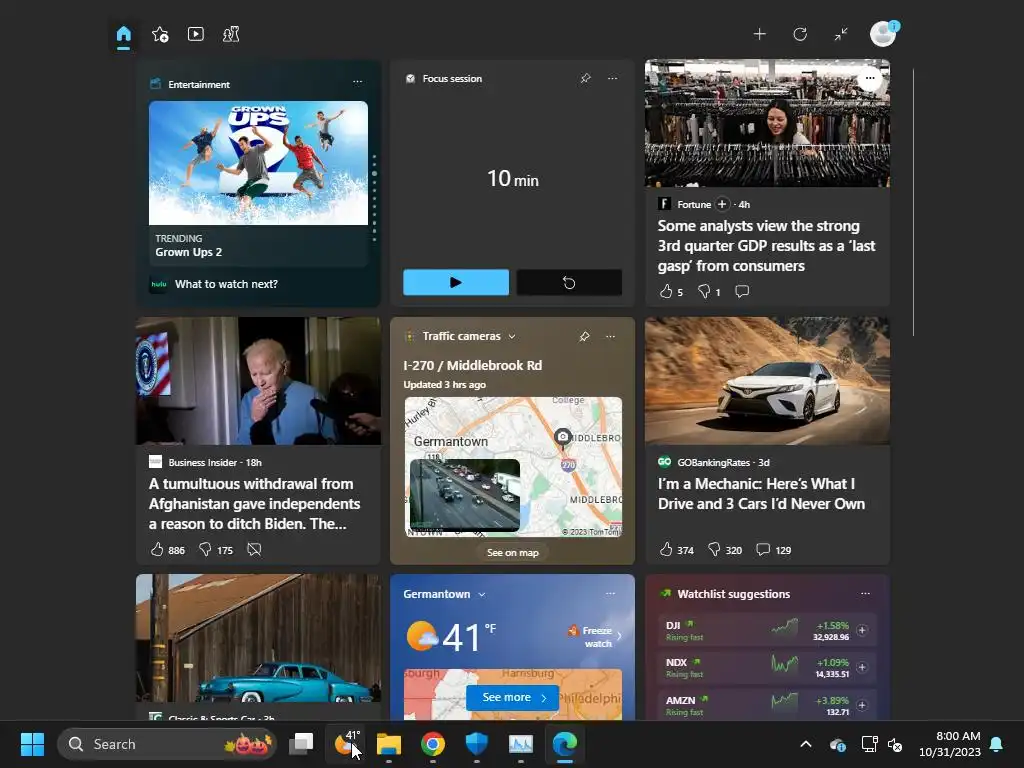Launch Google Chrome from the taskbar
1024x768 pixels.
[x=432, y=744]
